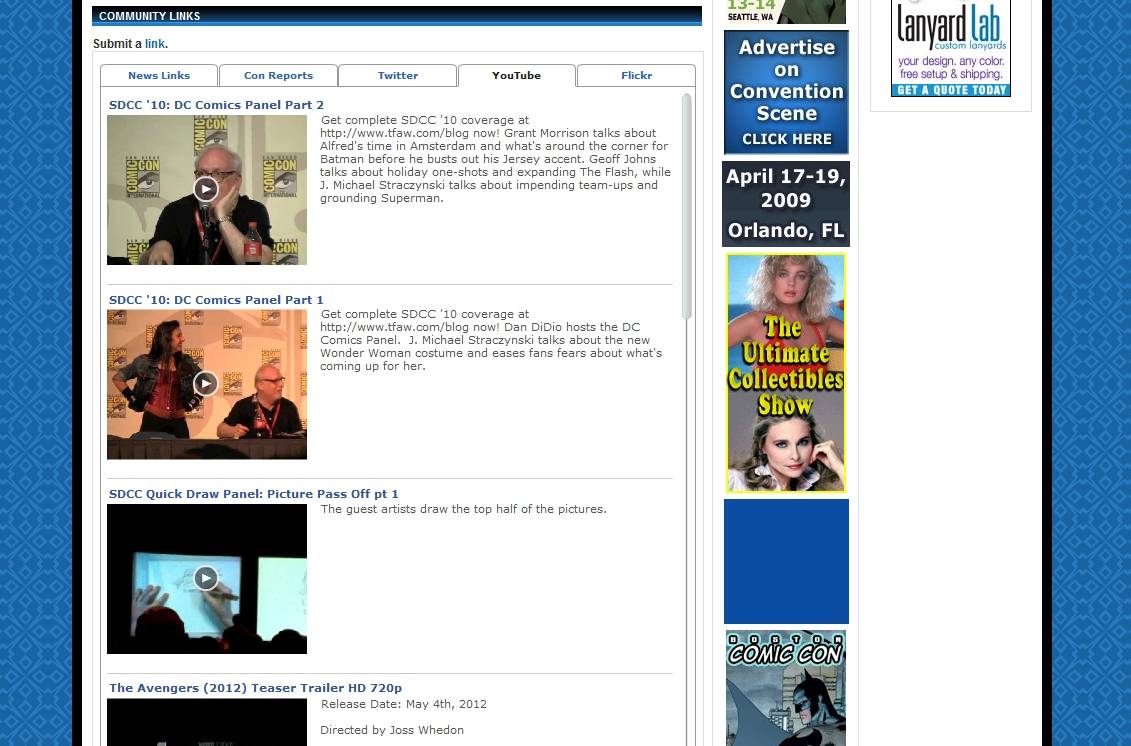Select the Twitter tab
This screenshot has width=1131, height=746.
click(x=398, y=76)
